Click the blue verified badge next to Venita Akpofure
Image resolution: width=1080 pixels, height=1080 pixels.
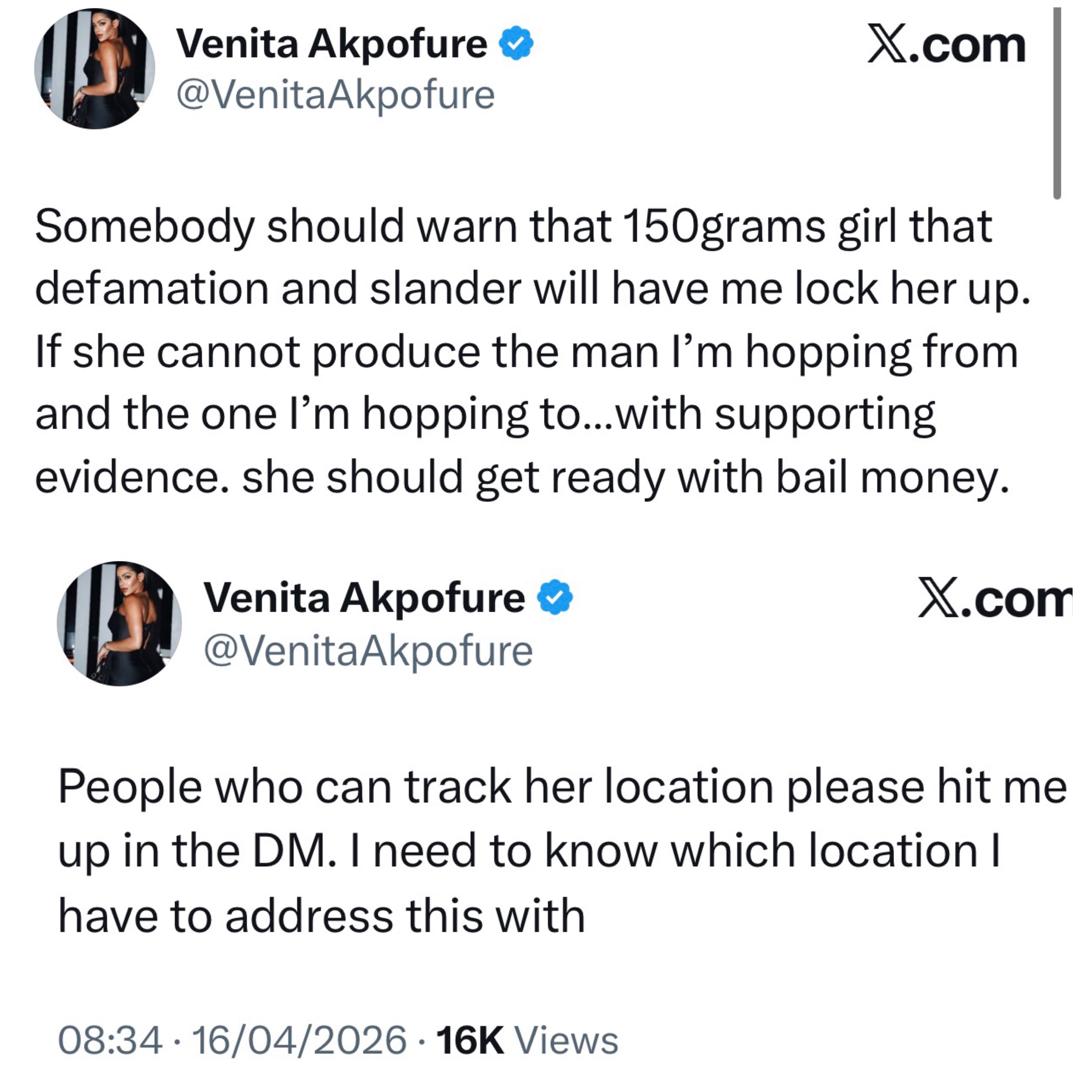[517, 42]
